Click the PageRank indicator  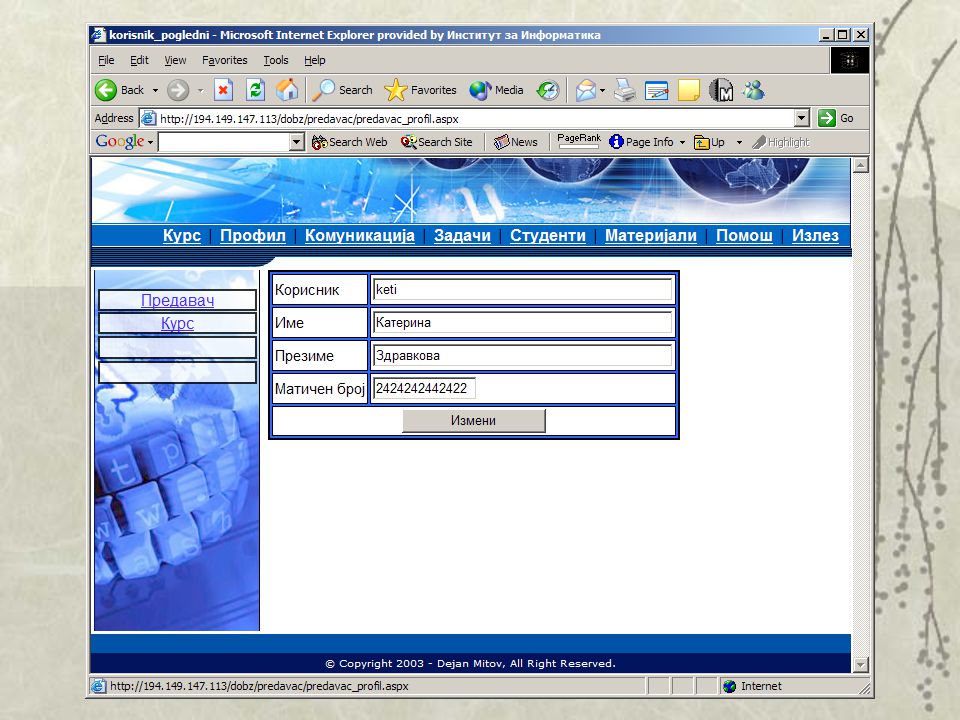click(579, 141)
